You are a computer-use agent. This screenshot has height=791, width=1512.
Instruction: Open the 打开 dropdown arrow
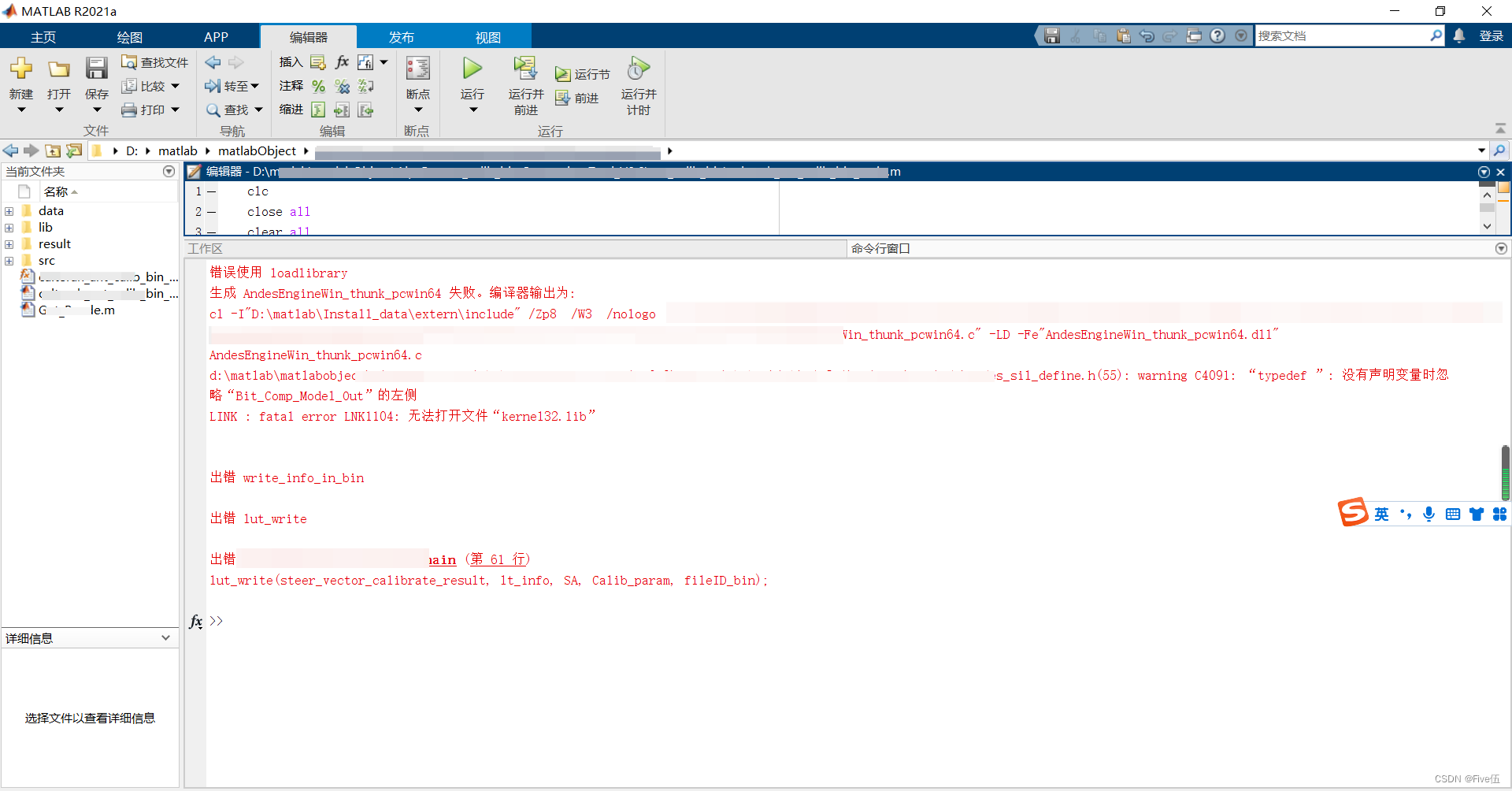click(x=59, y=110)
